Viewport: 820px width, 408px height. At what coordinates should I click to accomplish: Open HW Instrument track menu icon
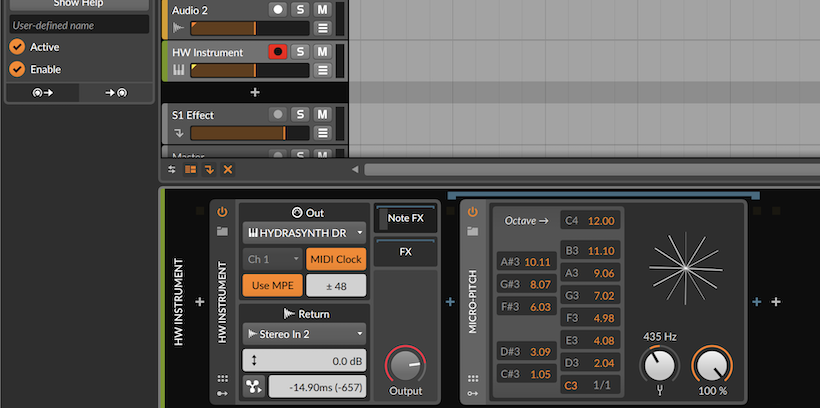coord(323,70)
